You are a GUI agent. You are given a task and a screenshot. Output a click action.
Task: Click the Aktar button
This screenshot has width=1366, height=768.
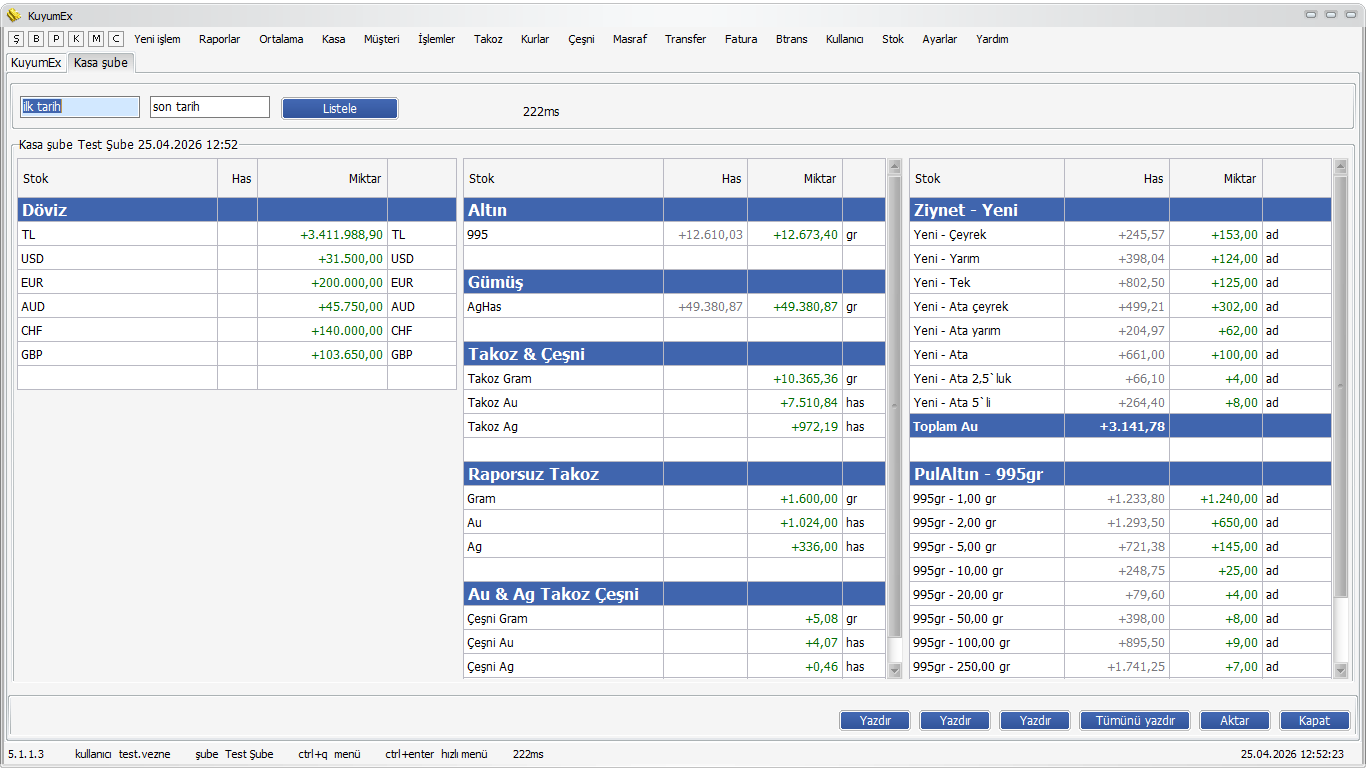click(x=1235, y=720)
